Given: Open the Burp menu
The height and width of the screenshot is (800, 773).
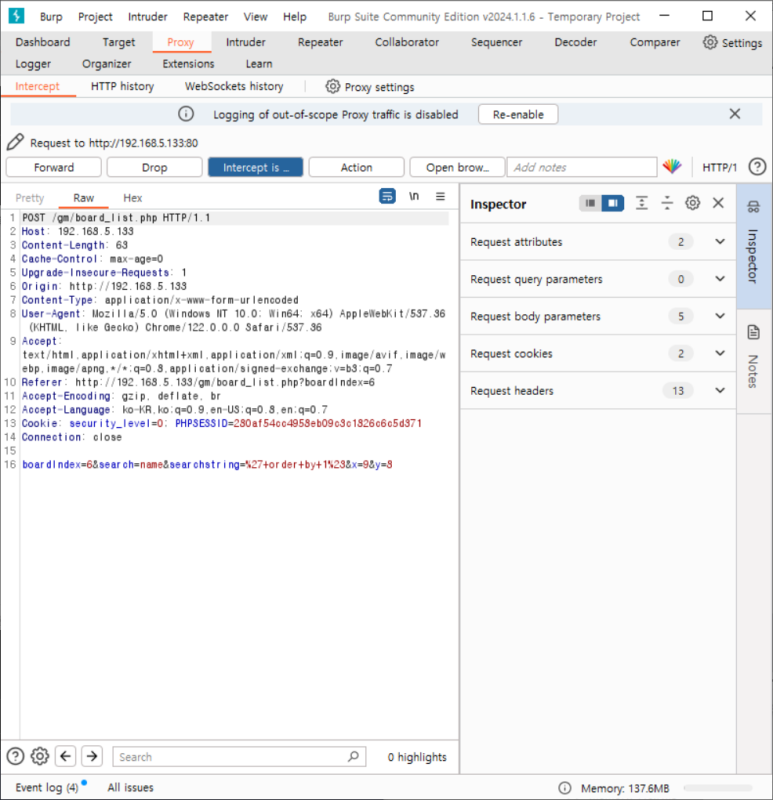Looking at the screenshot, I should (x=51, y=17).
